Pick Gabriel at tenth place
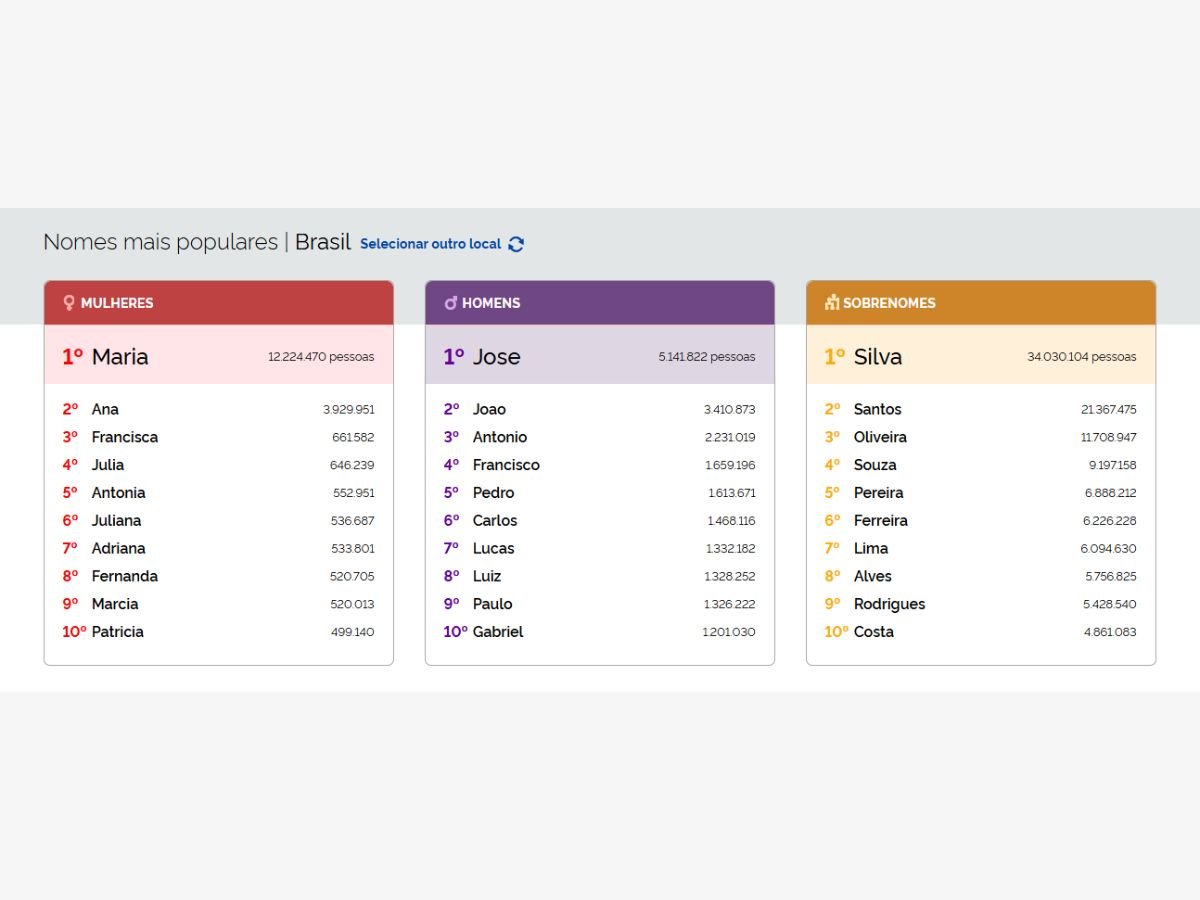This screenshot has width=1200, height=900. tap(498, 632)
